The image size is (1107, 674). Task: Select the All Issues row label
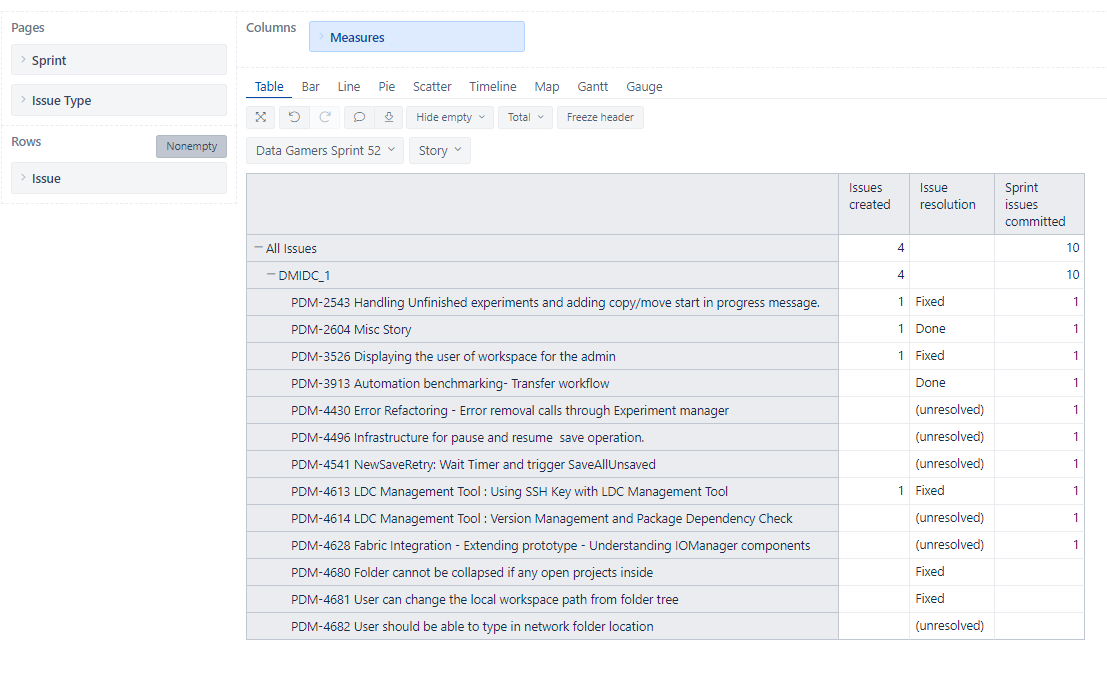pos(291,248)
